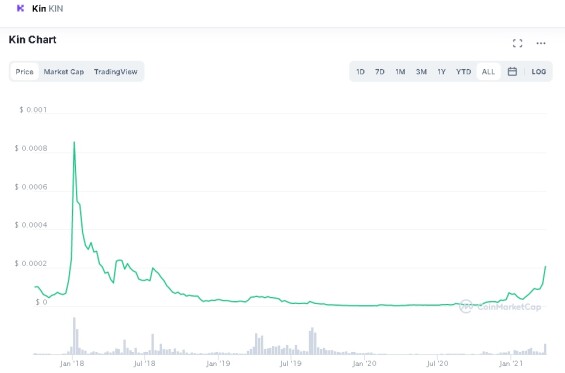Click the latest price point at chart end
565x373 pixels.
point(546,267)
